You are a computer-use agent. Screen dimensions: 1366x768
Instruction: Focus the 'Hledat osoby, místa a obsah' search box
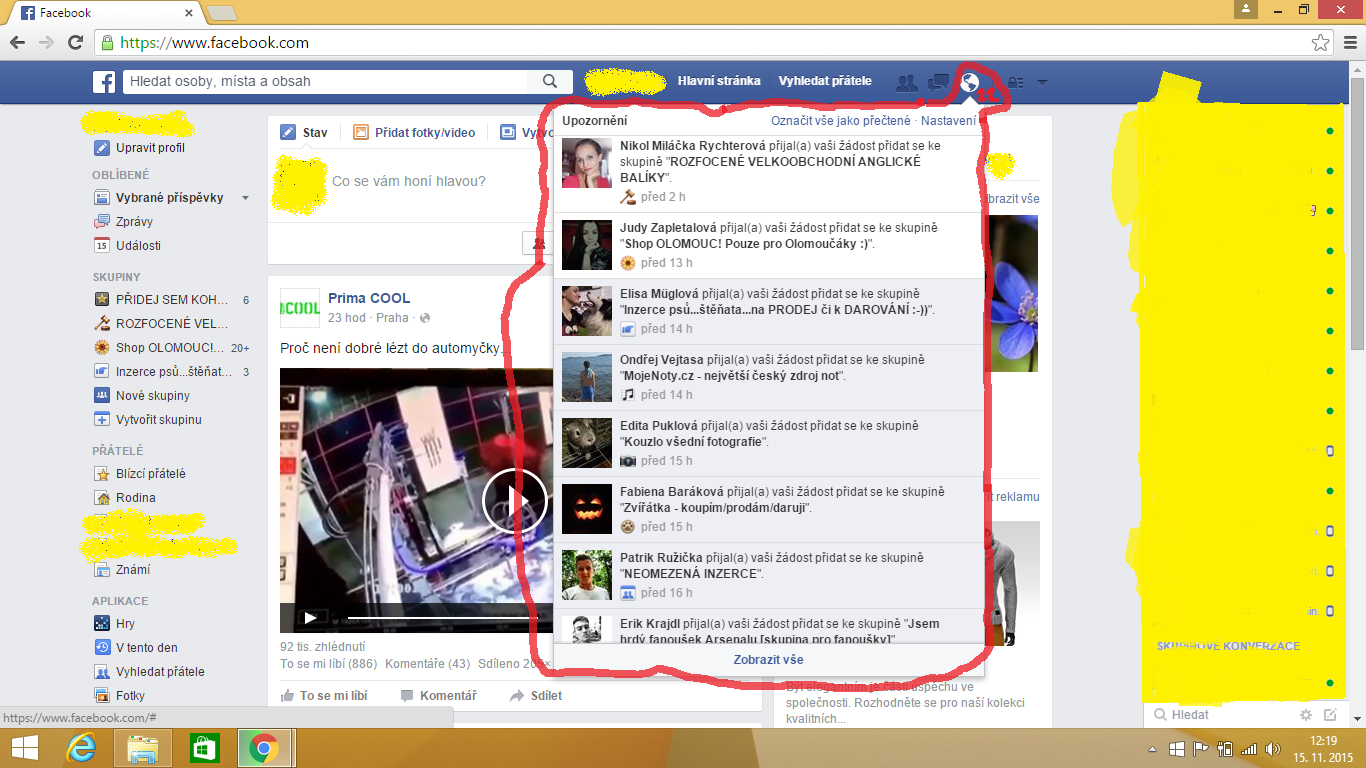[x=325, y=82]
